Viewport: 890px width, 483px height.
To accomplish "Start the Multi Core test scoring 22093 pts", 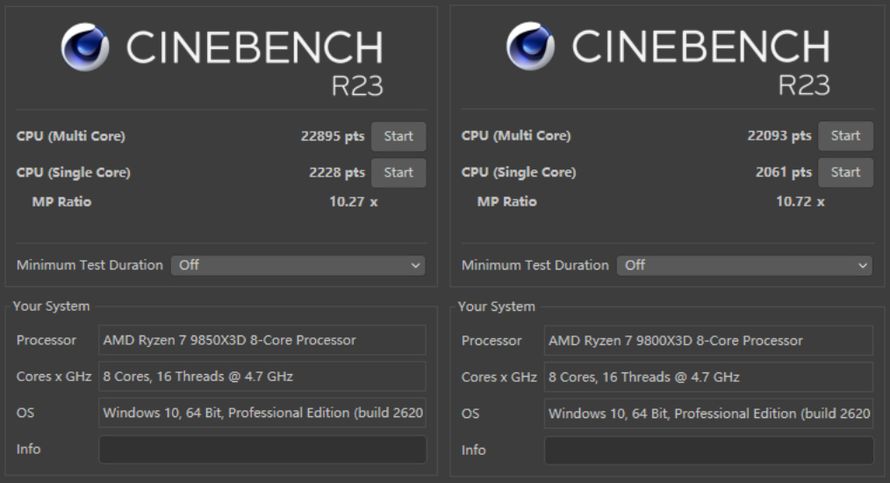I will click(845, 136).
